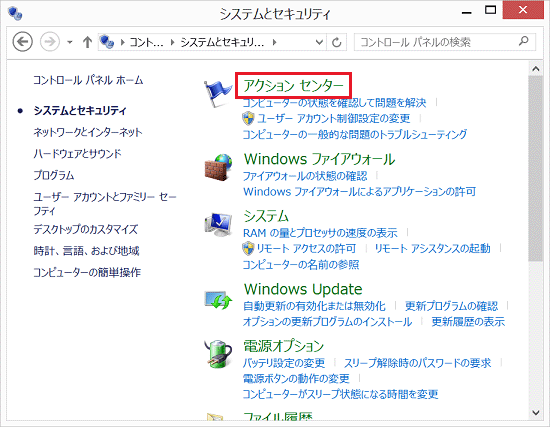Click ファイアウォールの状態の確認 link
This screenshot has width=550, height=427.
pyautogui.click(x=305, y=176)
